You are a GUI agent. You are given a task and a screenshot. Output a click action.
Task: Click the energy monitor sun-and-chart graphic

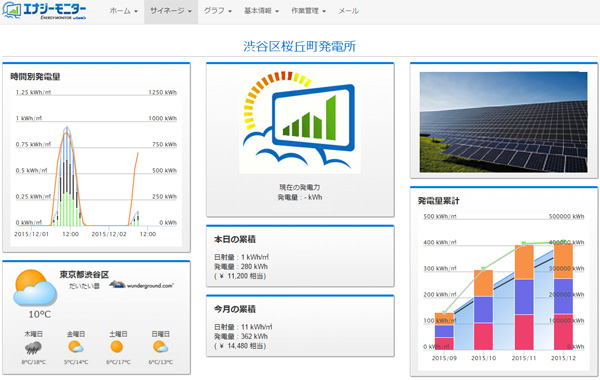coord(300,122)
